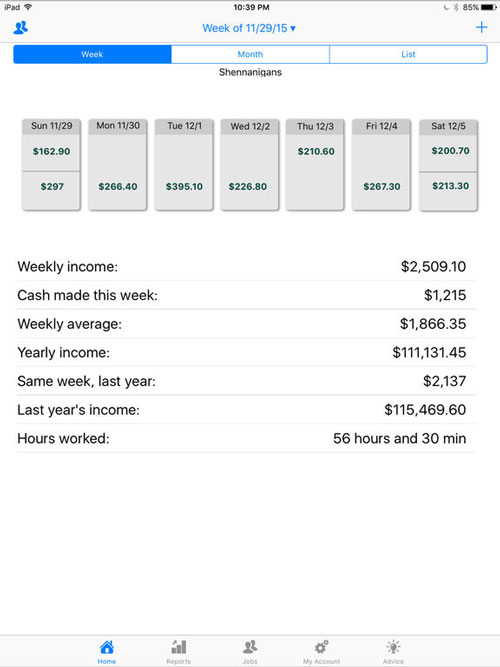Select the $200.70 entry on Sat 12/5
The width and height of the screenshot is (500, 667).
(x=450, y=151)
